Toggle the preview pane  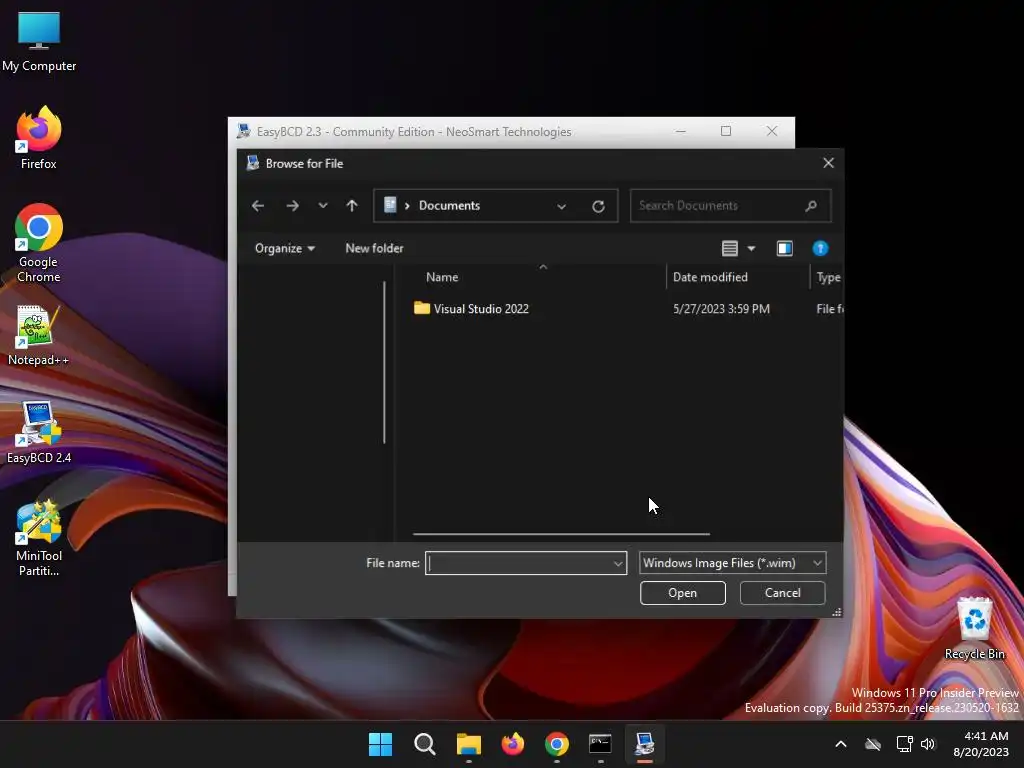[x=784, y=248]
